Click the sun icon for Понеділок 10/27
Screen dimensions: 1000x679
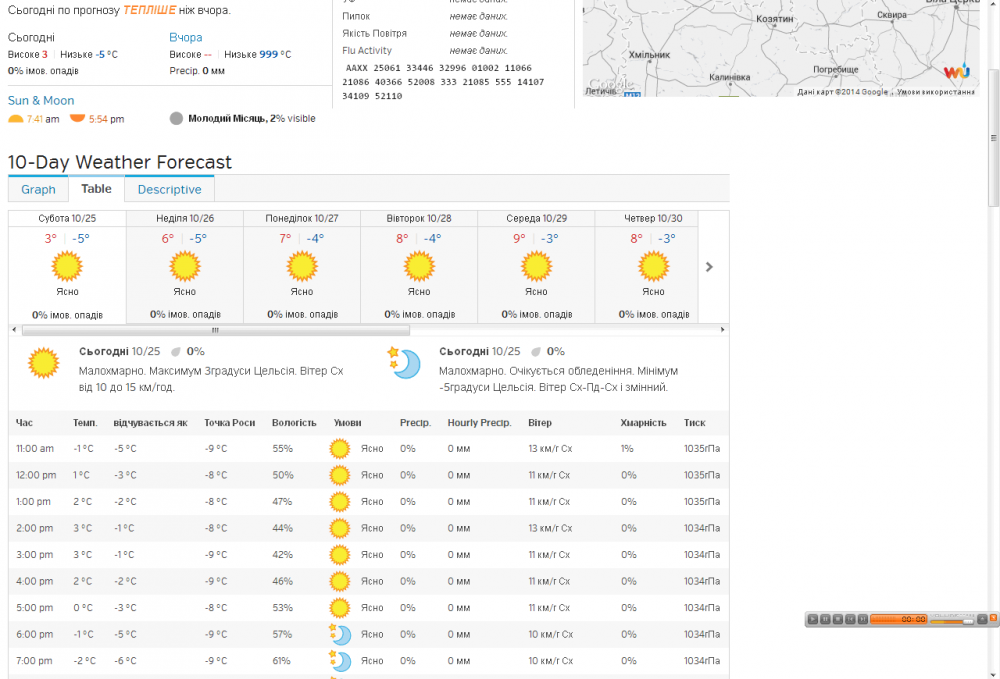302,266
